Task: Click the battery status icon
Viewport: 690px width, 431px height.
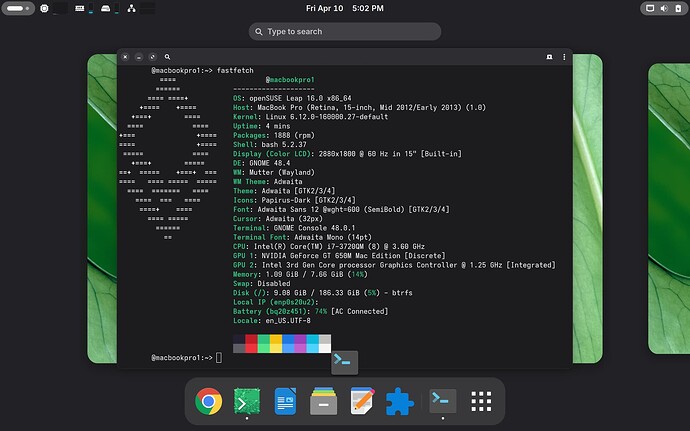Action: 678,8
